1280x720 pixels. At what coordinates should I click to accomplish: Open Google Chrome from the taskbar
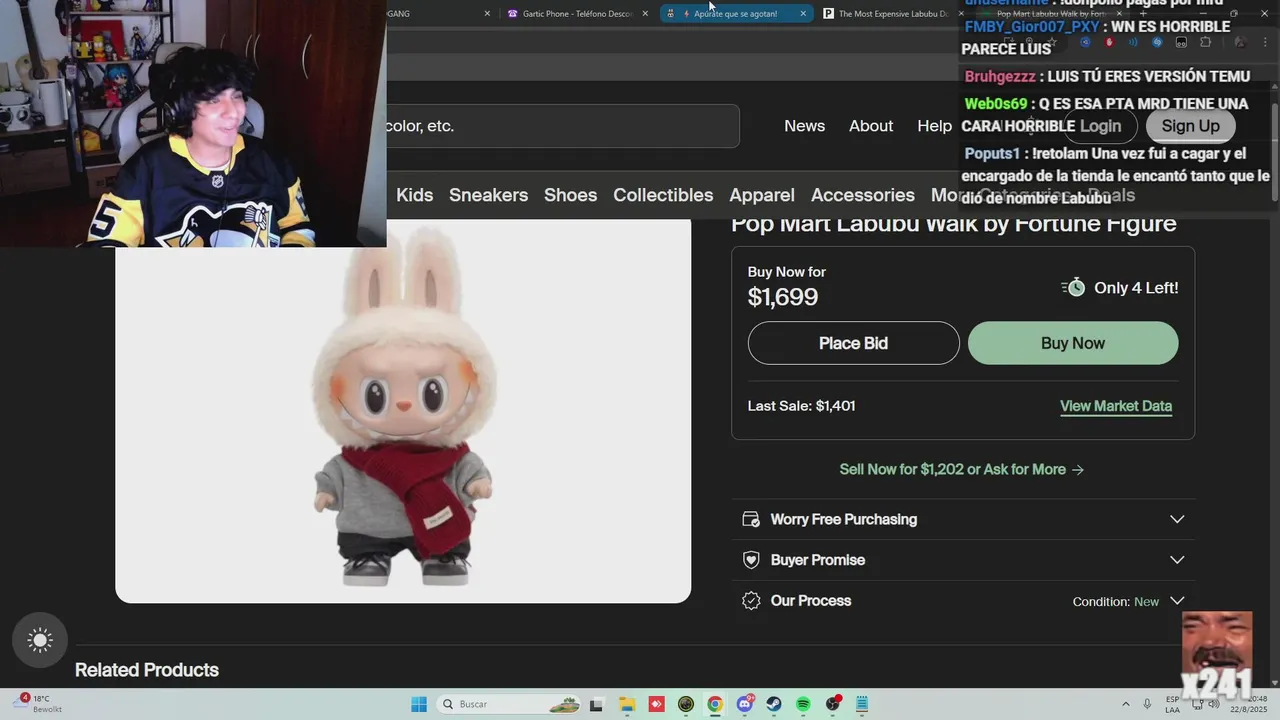click(x=715, y=704)
